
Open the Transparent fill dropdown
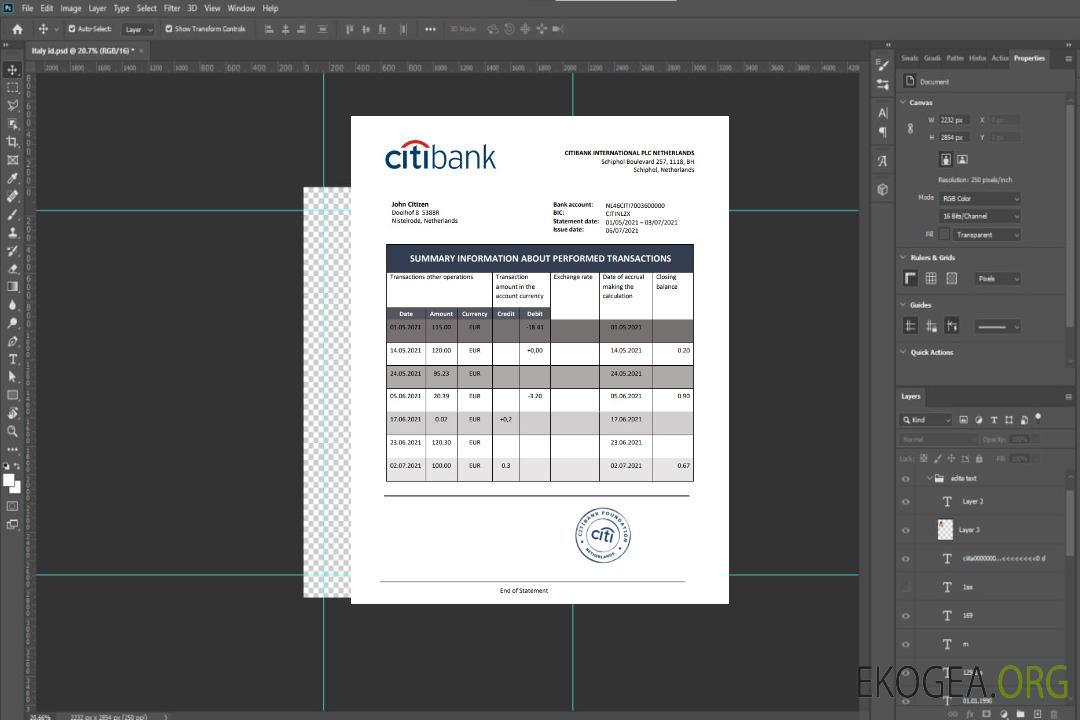coord(986,235)
